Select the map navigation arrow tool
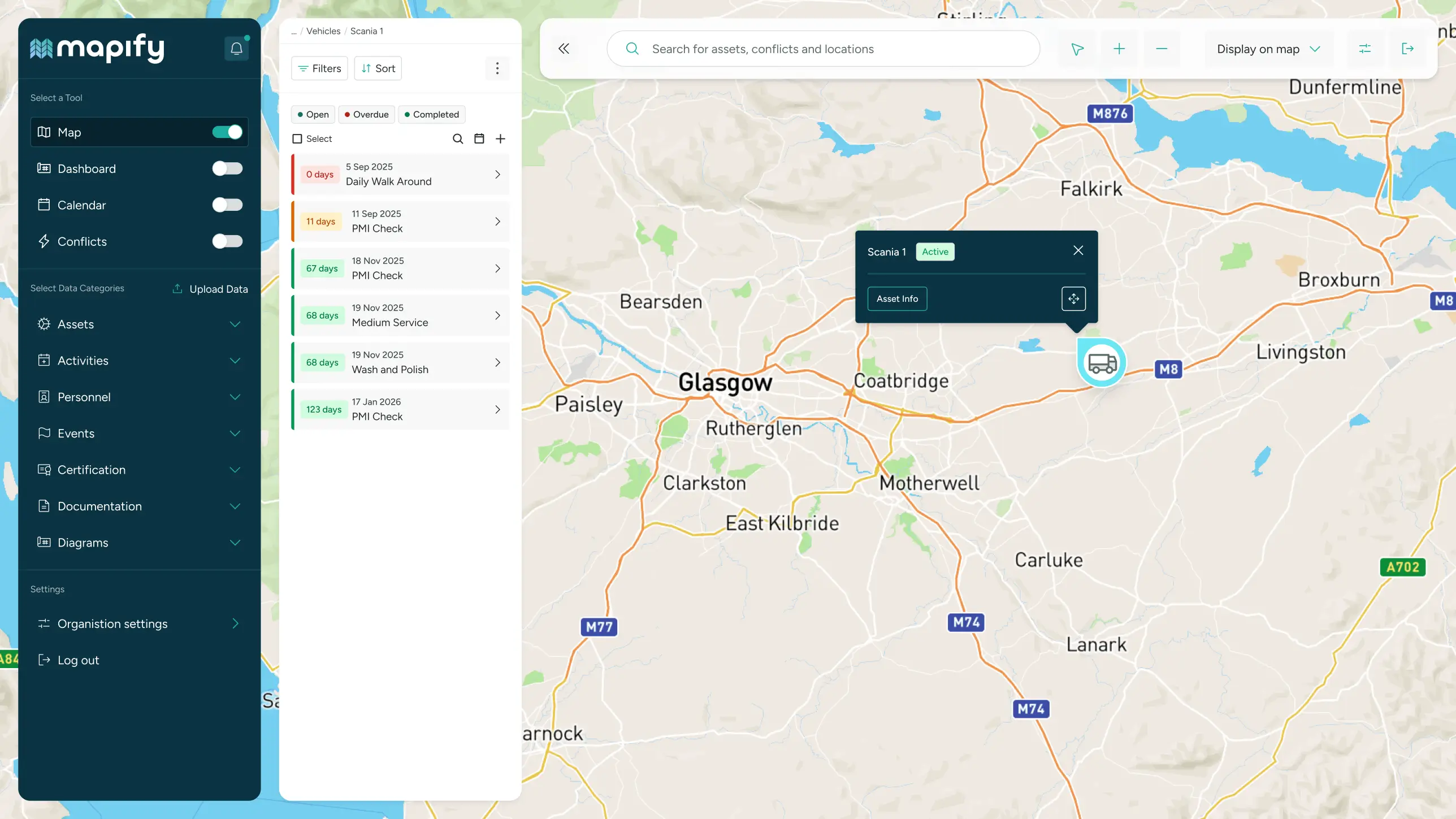Viewport: 1456px width, 819px height. click(1077, 49)
